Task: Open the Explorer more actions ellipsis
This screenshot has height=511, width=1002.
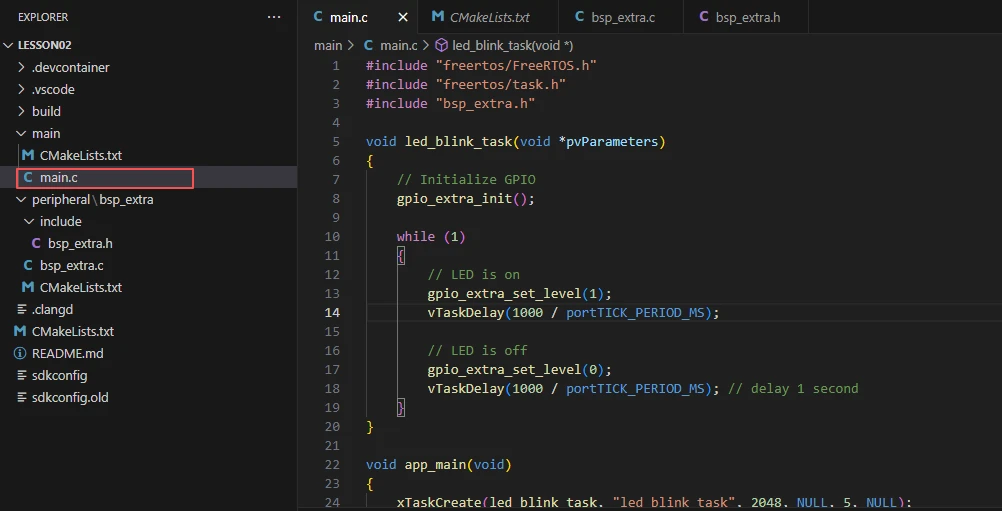Action: 274,17
